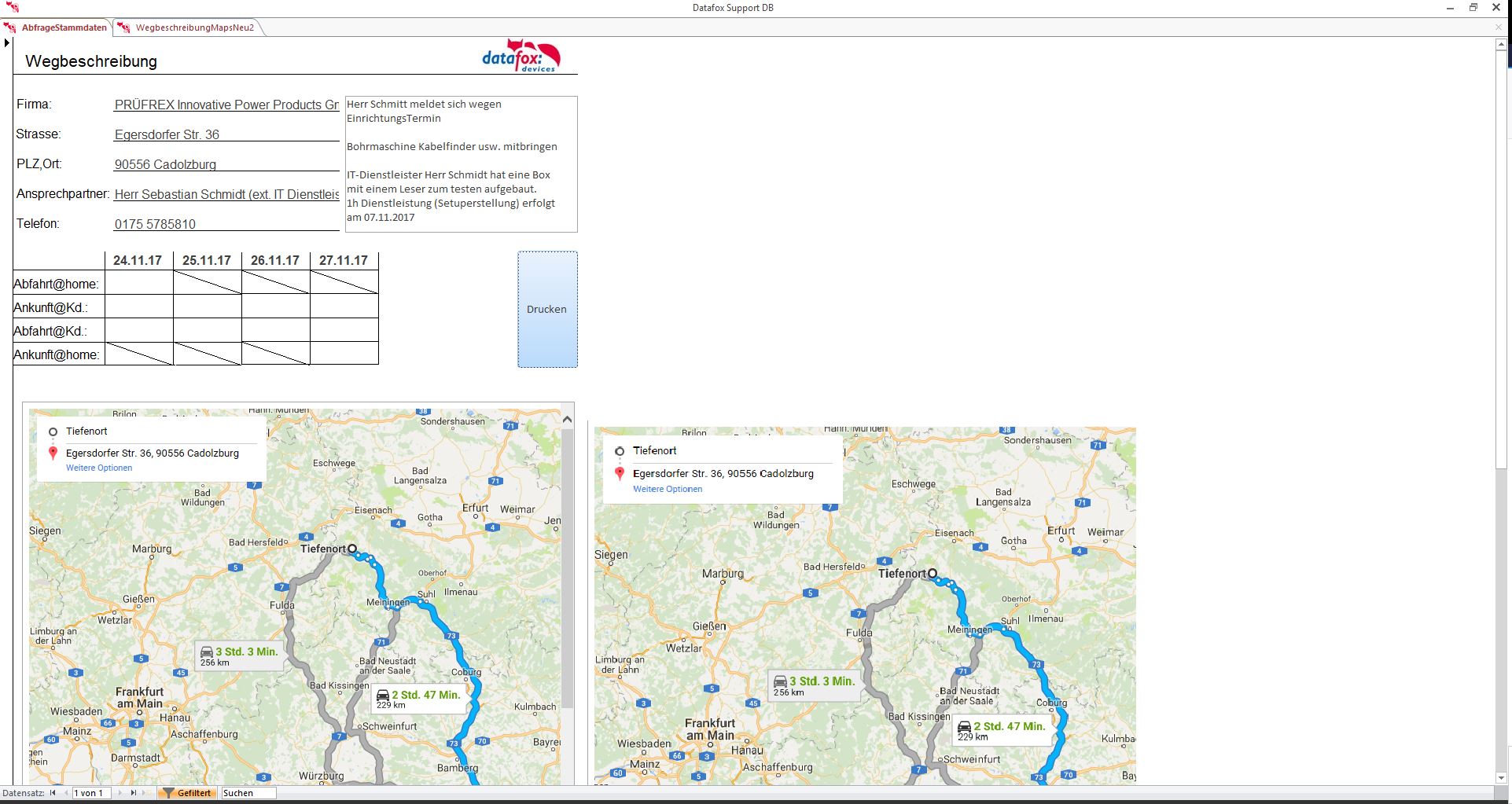Click the 25.11.17 date column header
This screenshot has width=1512, height=804.
click(207, 260)
